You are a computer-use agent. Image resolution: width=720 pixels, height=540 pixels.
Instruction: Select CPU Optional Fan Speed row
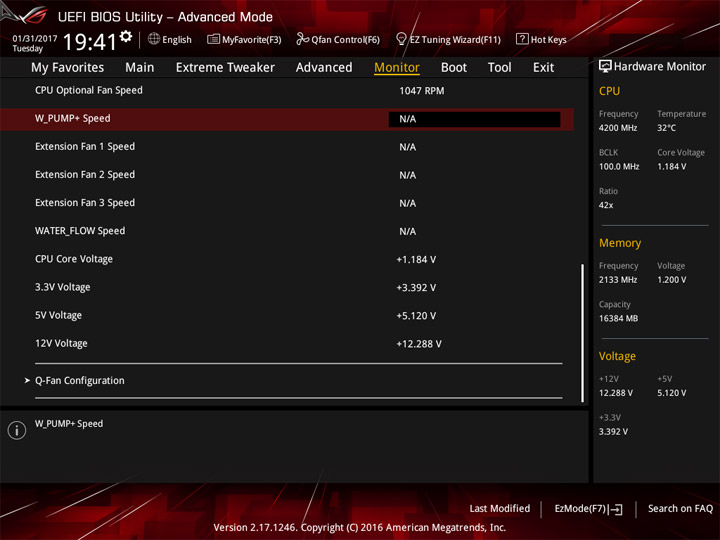[x=287, y=90]
